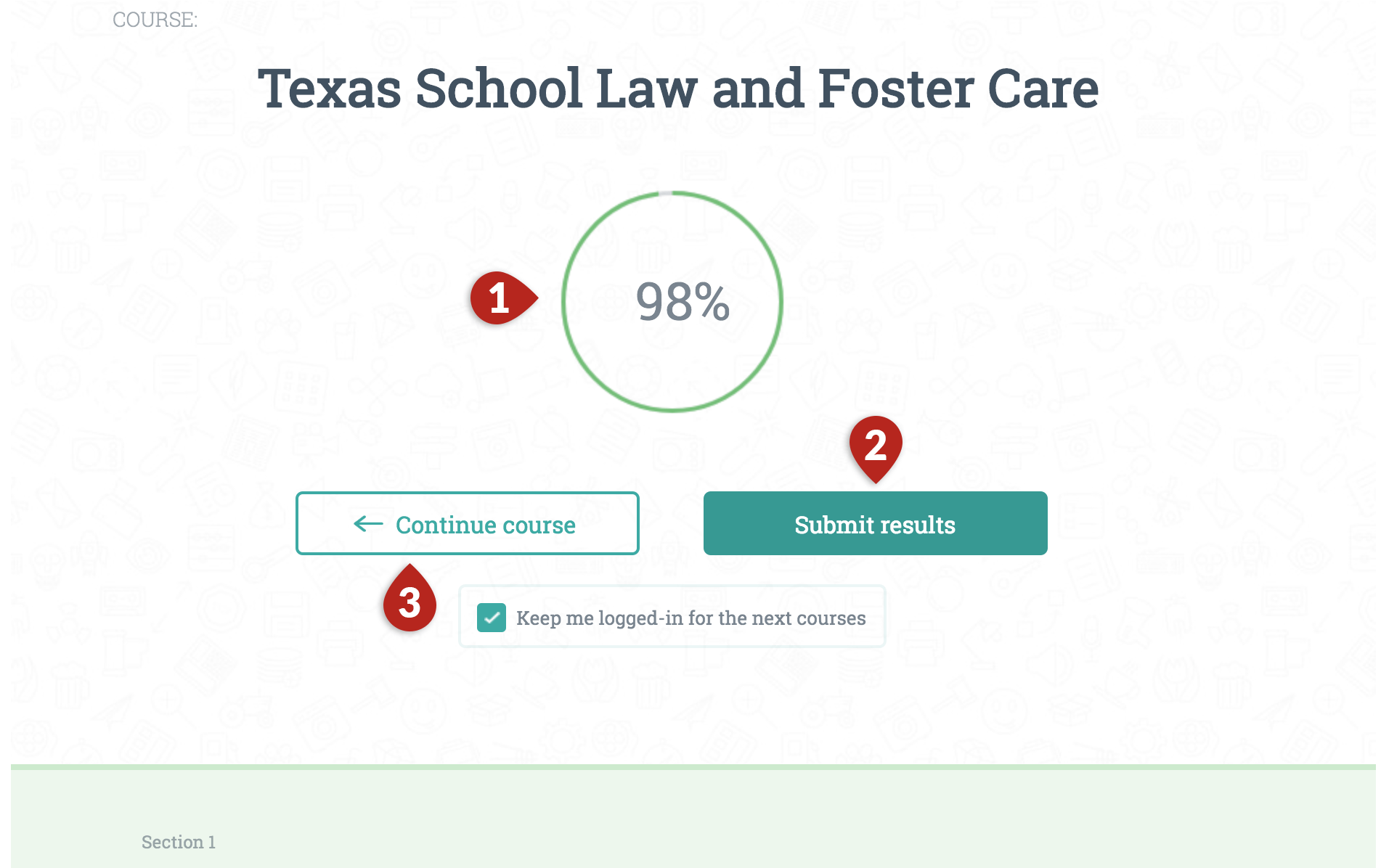
Task: Click the Keep me logged-in label text
Action: (x=690, y=618)
